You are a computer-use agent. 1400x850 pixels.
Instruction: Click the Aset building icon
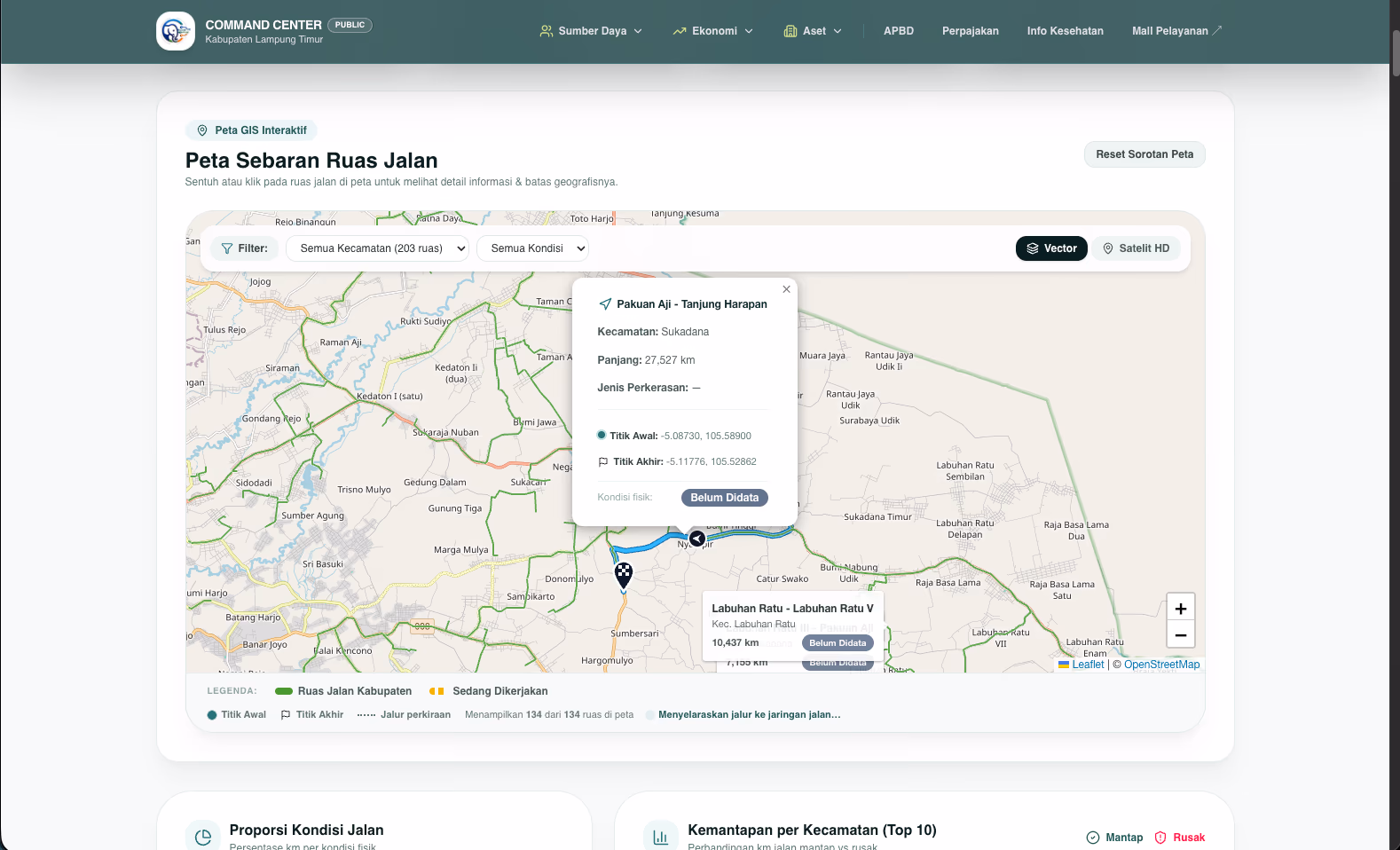click(x=790, y=31)
